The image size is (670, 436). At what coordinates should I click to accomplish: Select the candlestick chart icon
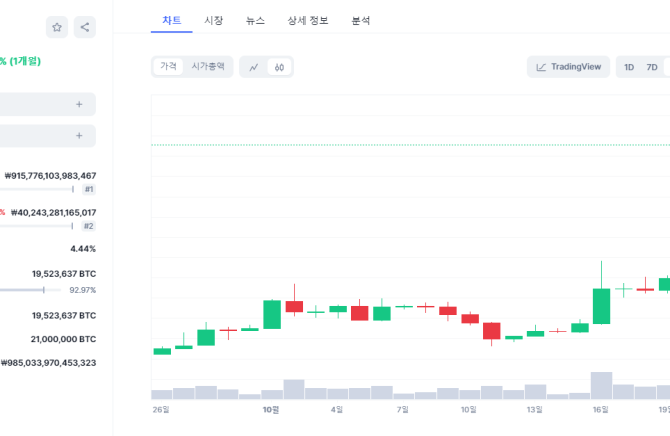click(x=279, y=67)
